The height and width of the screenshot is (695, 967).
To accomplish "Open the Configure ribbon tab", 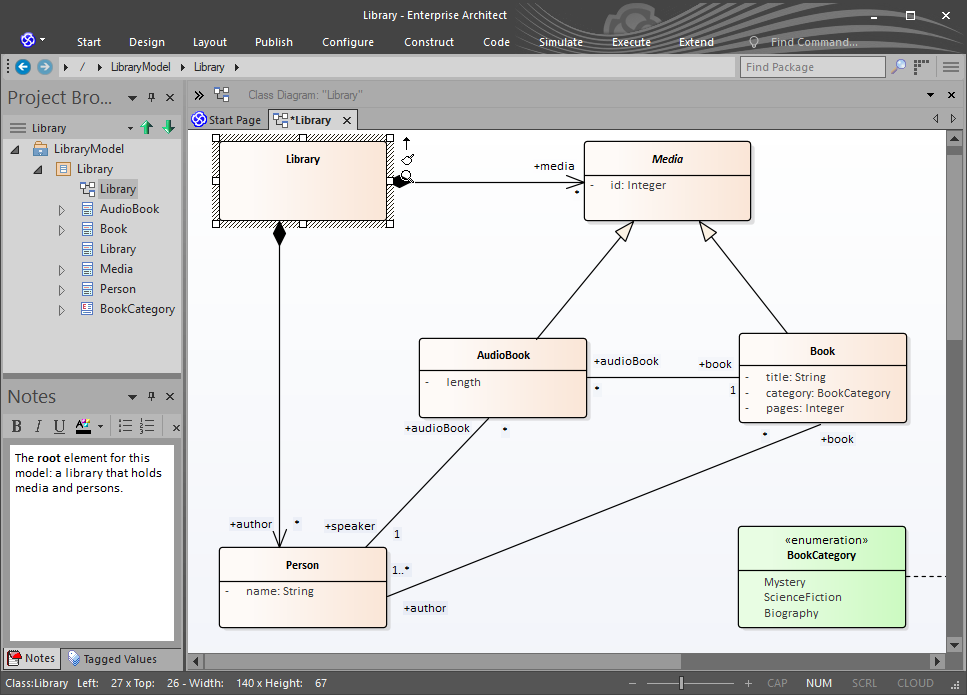I will (x=348, y=42).
